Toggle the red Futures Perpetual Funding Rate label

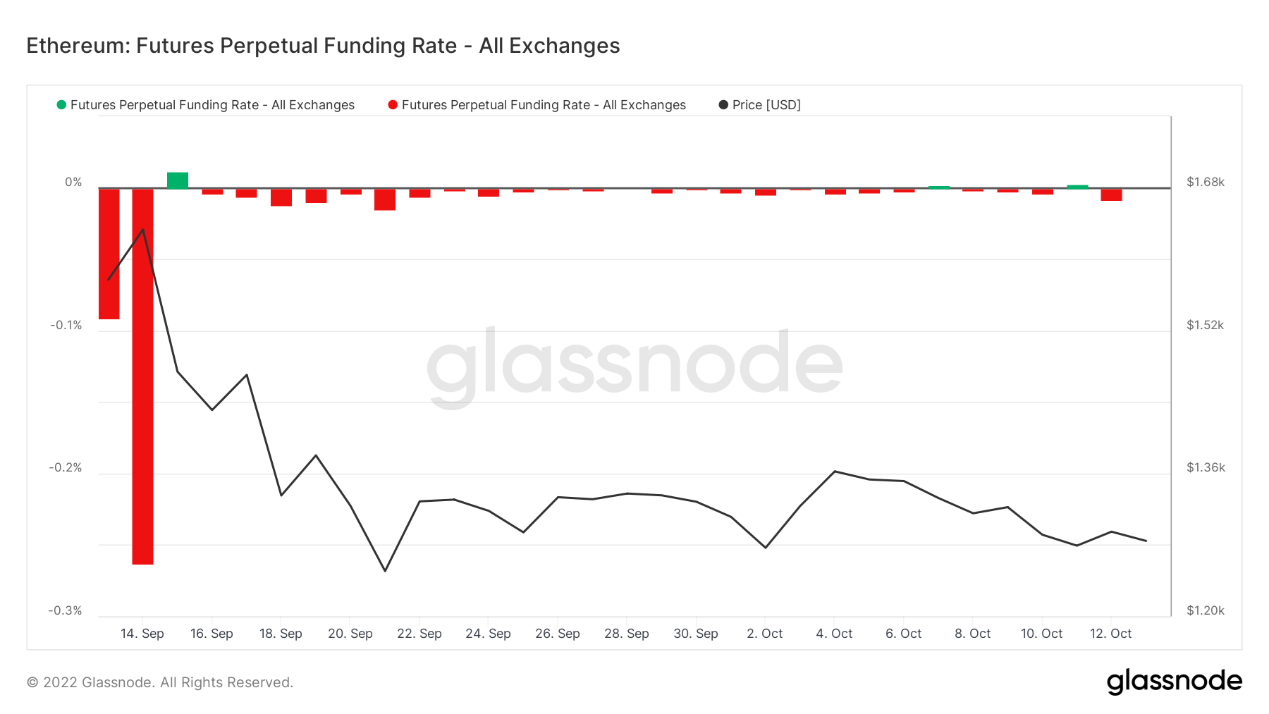pos(543,105)
